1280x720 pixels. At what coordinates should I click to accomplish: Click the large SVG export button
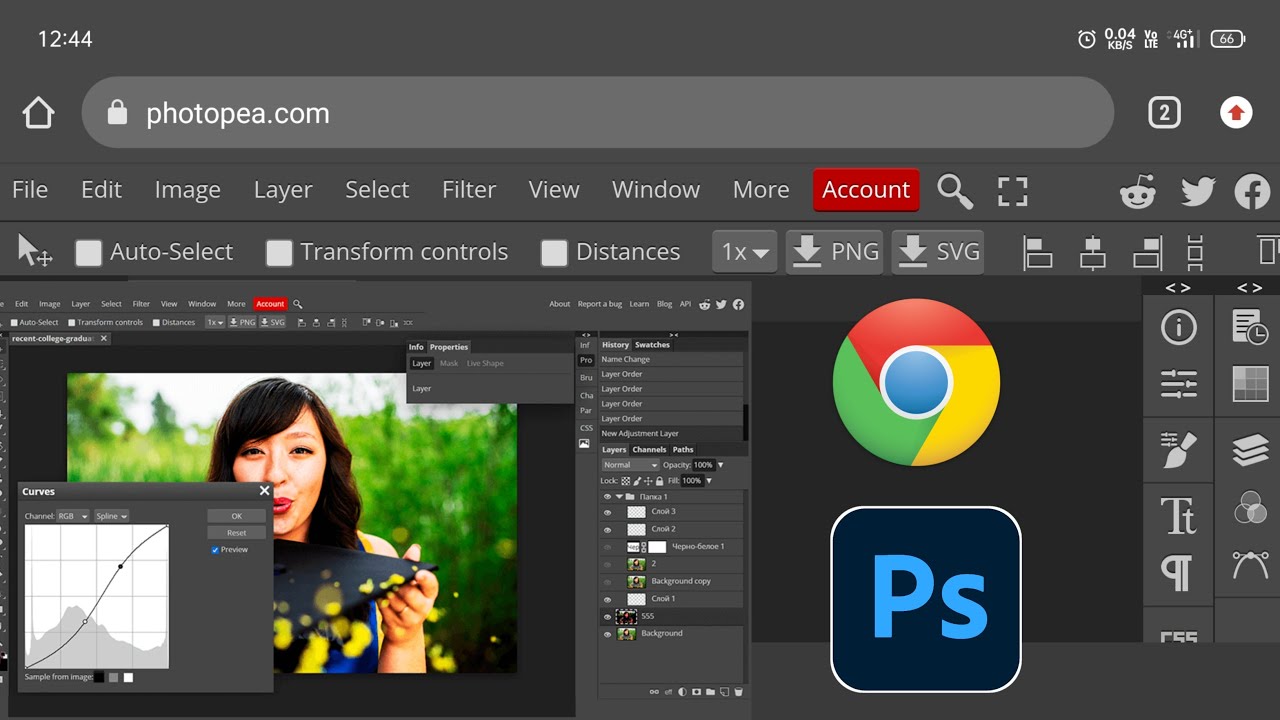[937, 252]
